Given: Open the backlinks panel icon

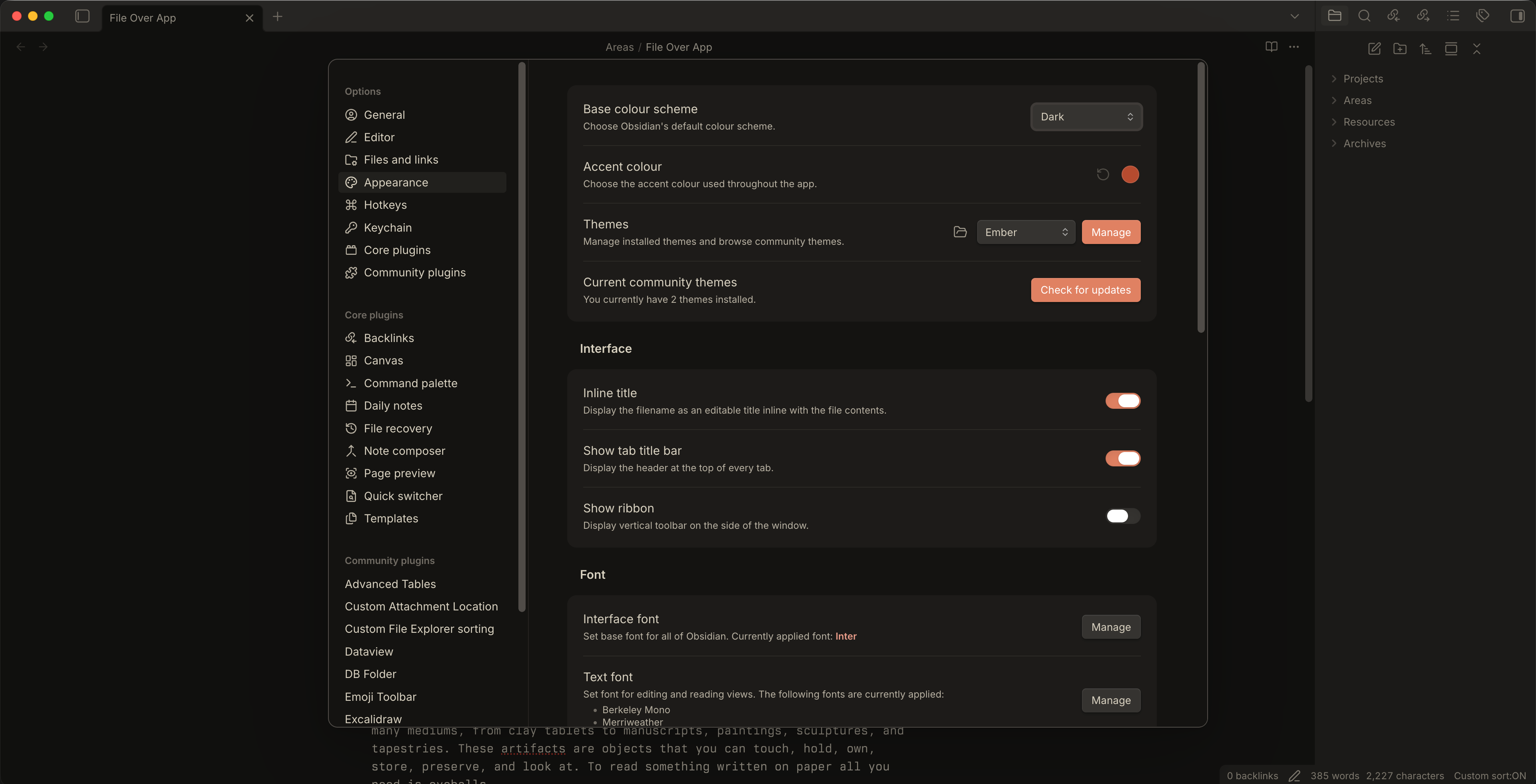Looking at the screenshot, I should (1394, 16).
